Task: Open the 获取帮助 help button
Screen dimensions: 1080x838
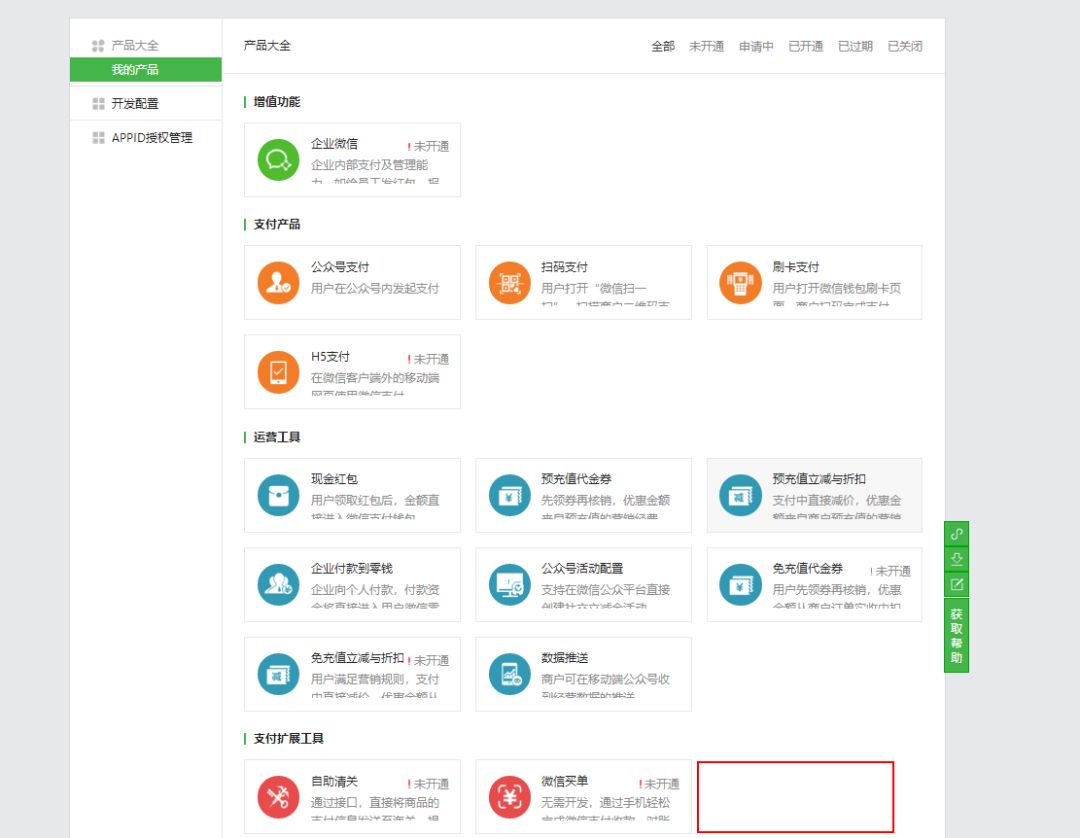Action: (x=957, y=636)
